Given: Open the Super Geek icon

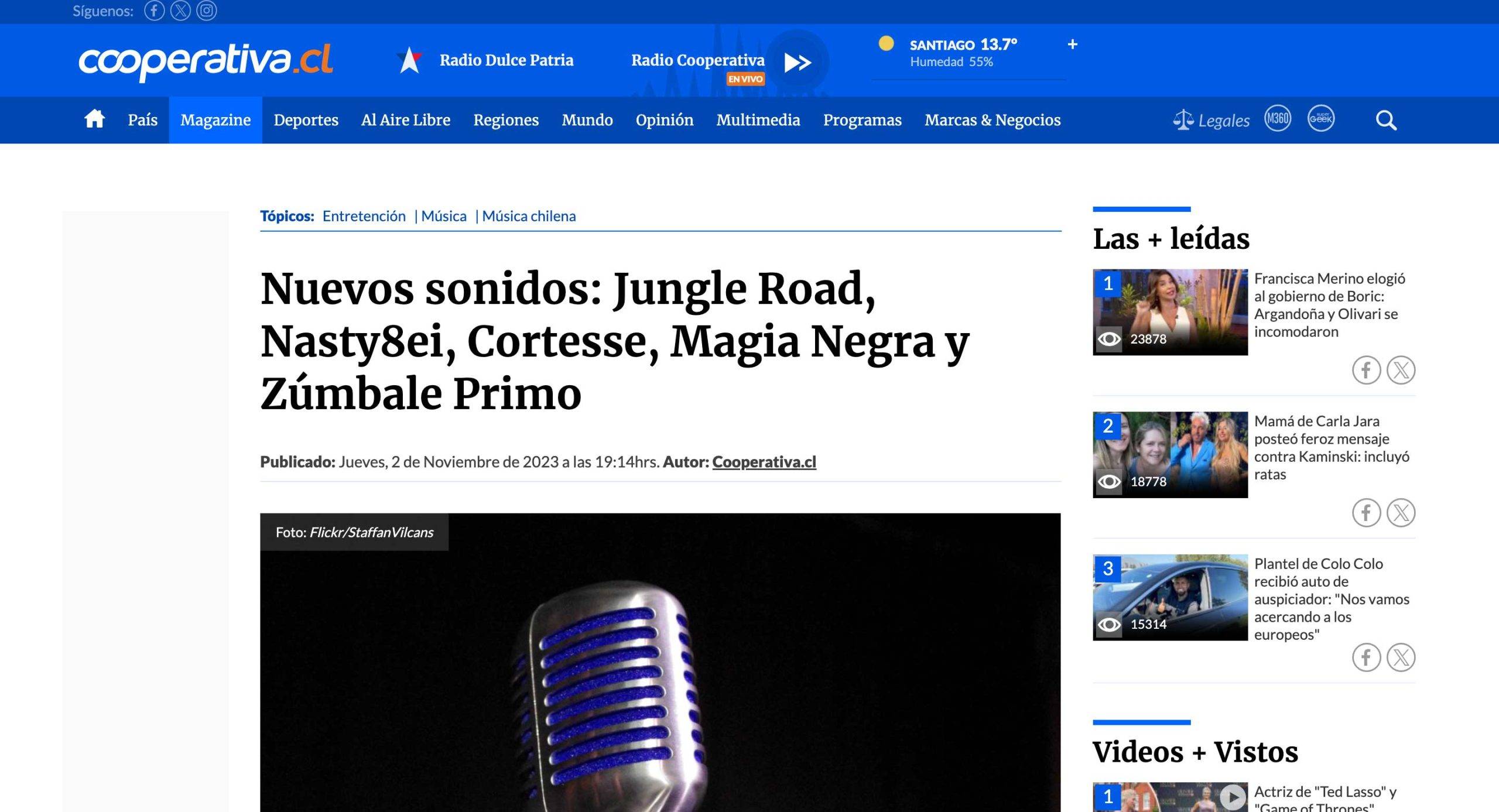Looking at the screenshot, I should coord(1320,119).
